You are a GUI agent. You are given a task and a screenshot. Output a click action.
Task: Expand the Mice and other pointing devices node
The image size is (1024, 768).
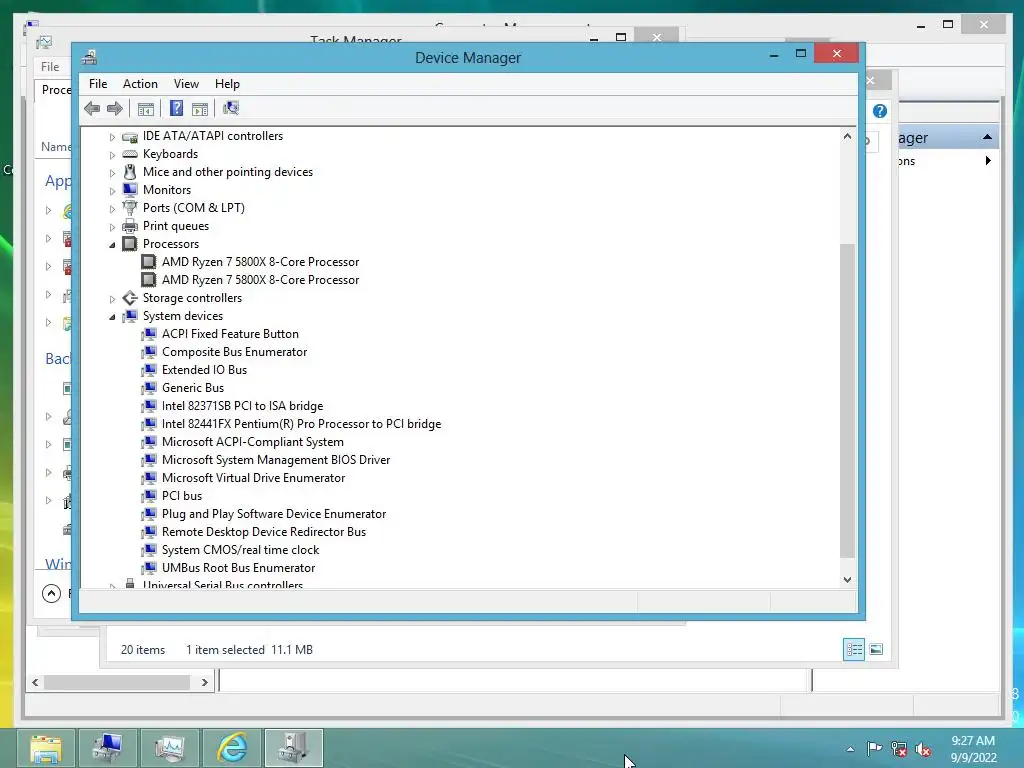click(112, 173)
